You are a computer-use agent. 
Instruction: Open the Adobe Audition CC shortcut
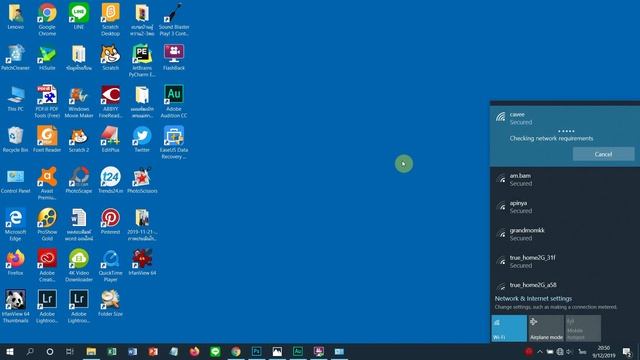[174, 102]
